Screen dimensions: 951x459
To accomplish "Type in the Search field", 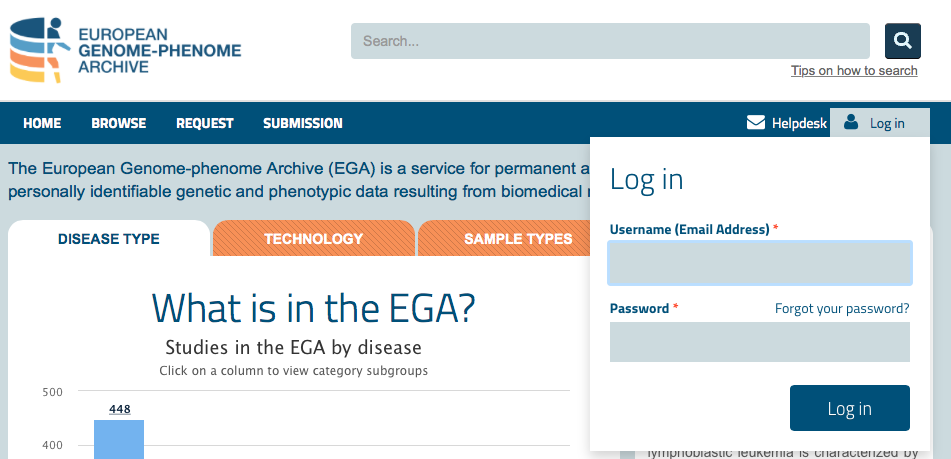I will point(610,41).
